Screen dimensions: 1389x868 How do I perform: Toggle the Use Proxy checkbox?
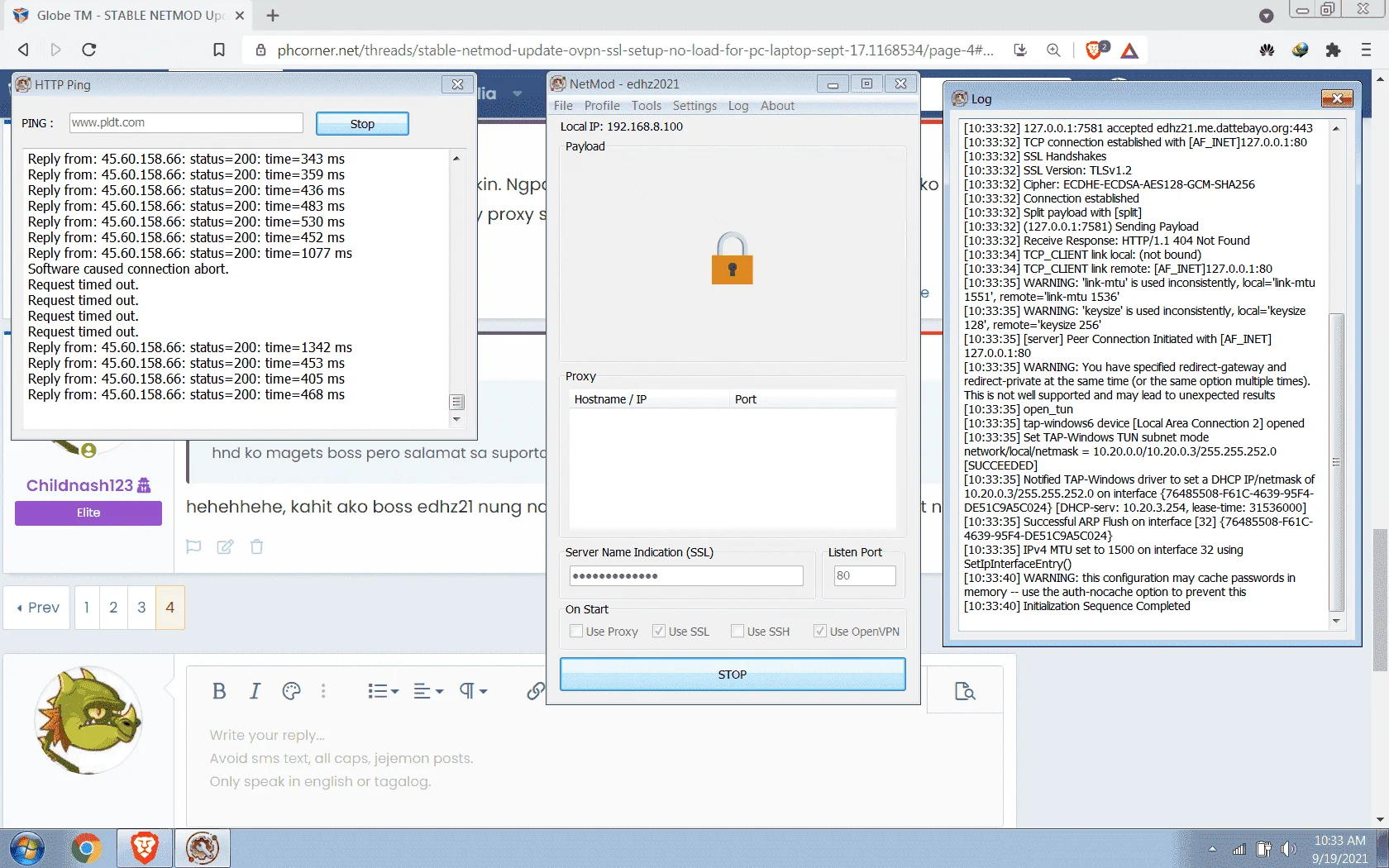[576, 632]
